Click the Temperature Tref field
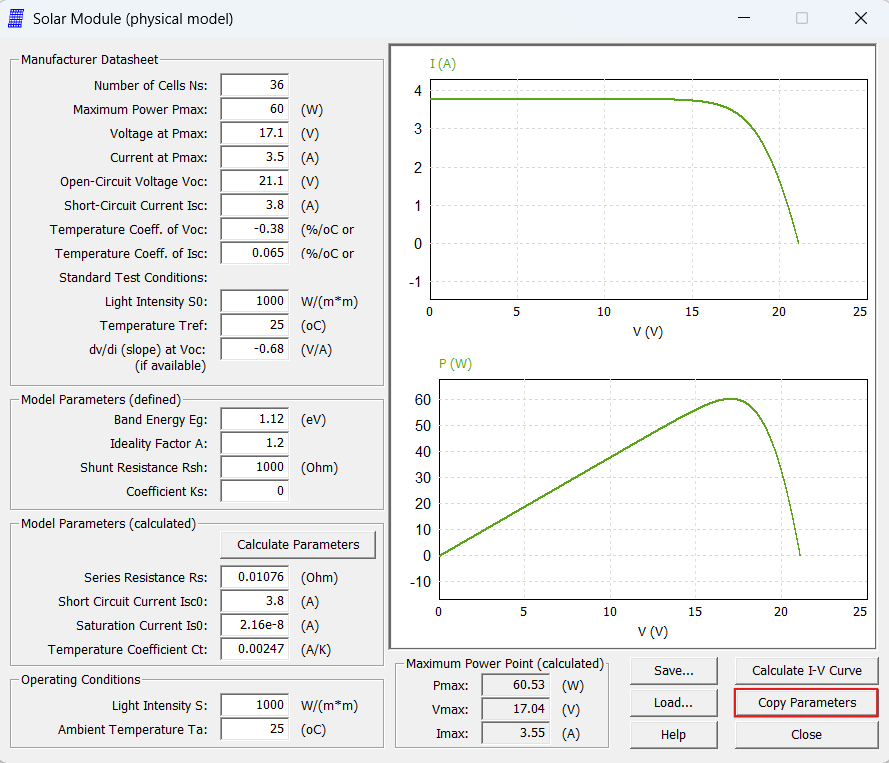This screenshot has width=889, height=763. [255, 325]
